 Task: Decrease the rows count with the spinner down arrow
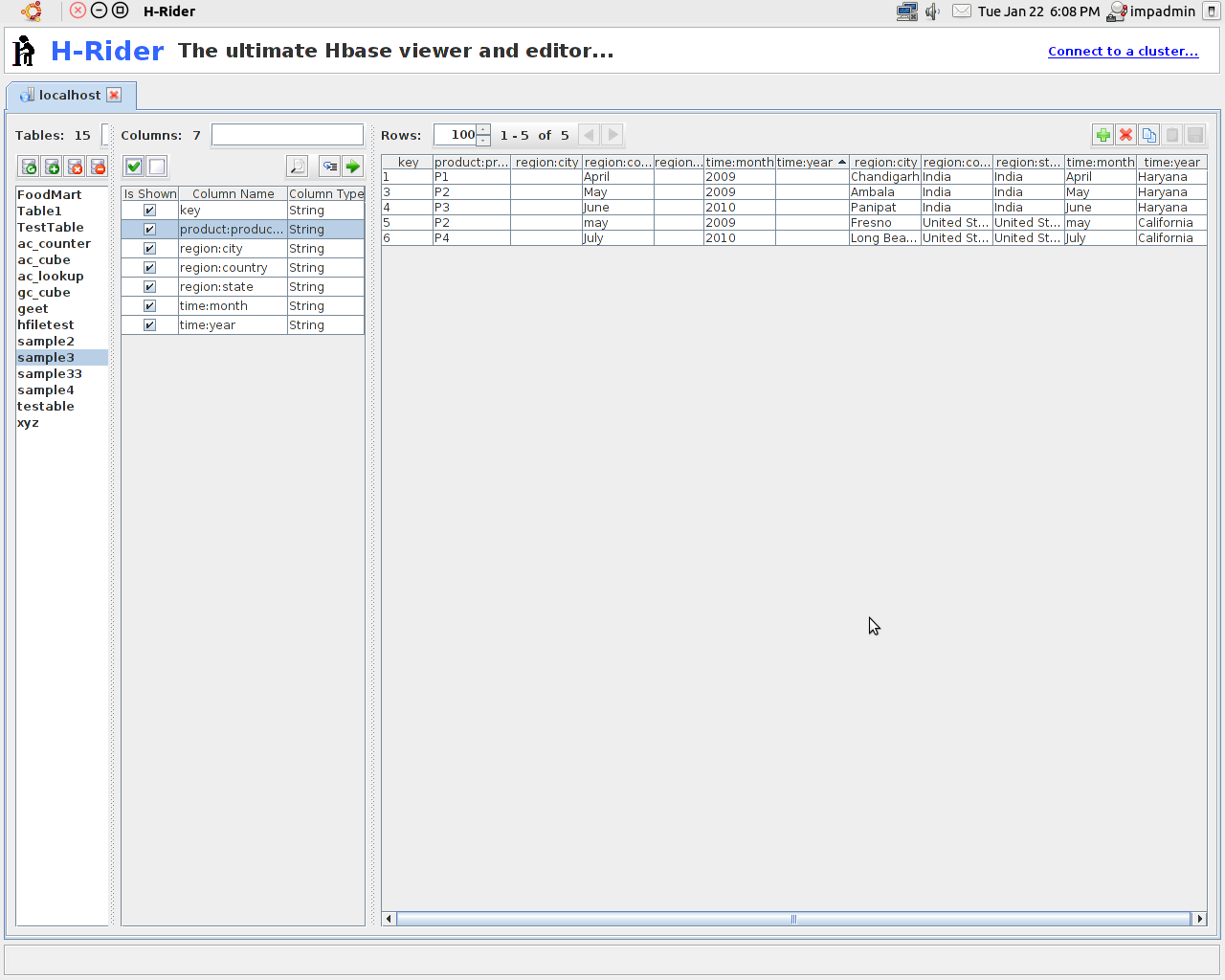click(483, 141)
